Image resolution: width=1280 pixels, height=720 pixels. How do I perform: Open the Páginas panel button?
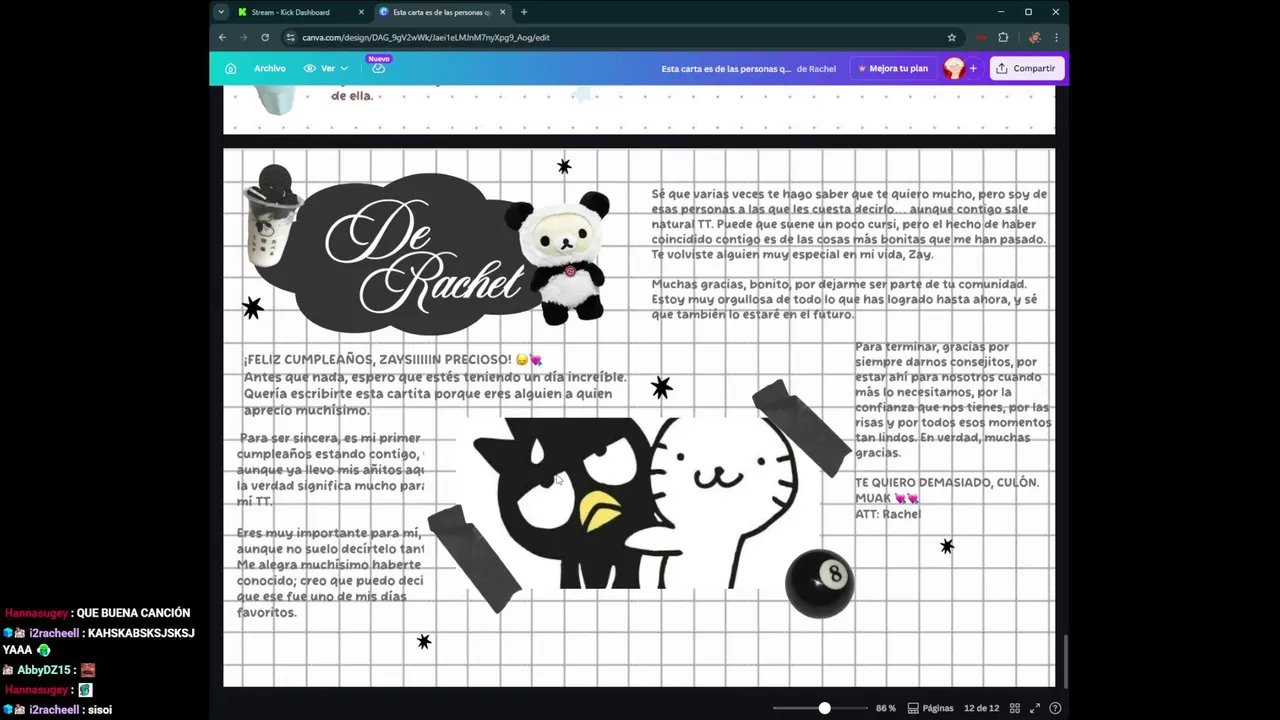pyautogui.click(x=930, y=708)
